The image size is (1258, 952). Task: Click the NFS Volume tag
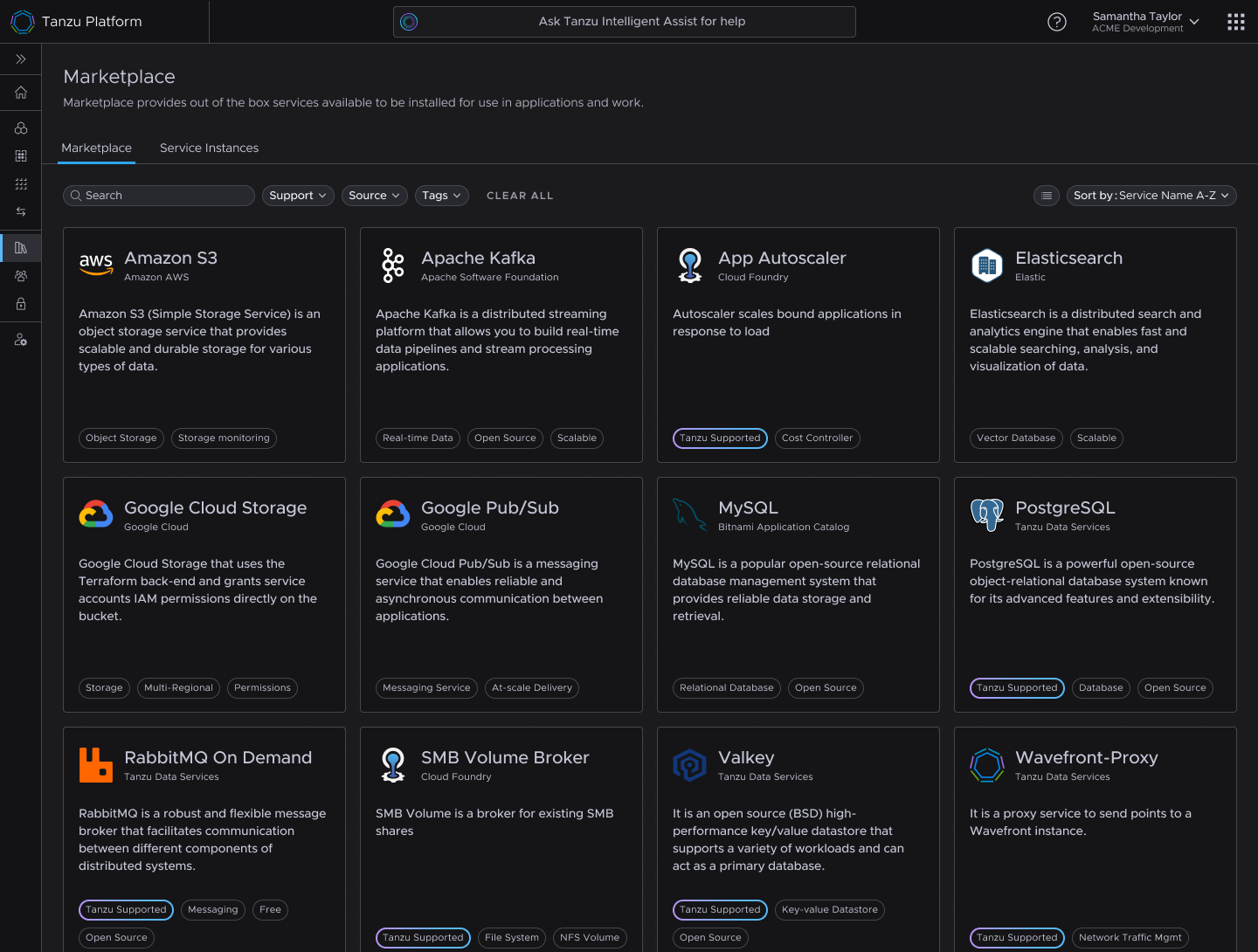[590, 938]
